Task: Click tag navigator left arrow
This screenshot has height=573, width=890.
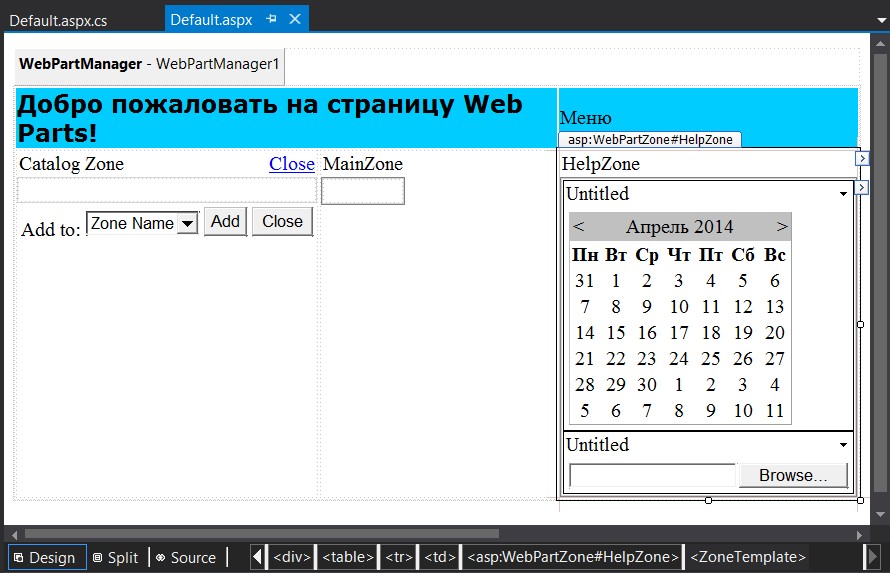Action: pos(257,557)
